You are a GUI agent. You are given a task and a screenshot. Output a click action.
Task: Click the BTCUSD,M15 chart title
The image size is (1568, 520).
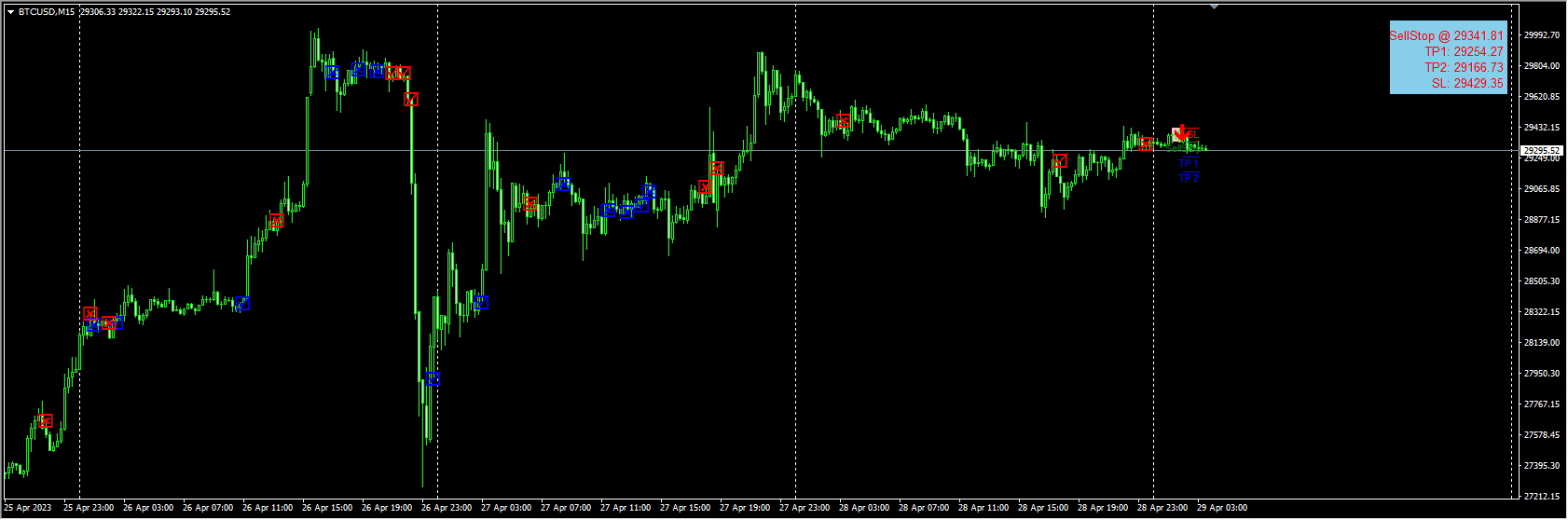click(x=47, y=12)
